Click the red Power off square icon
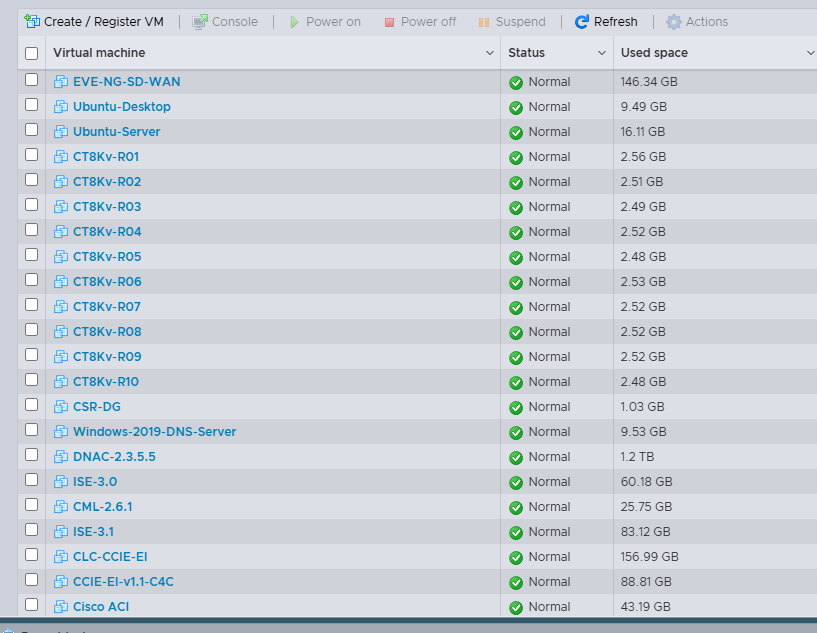 point(389,22)
